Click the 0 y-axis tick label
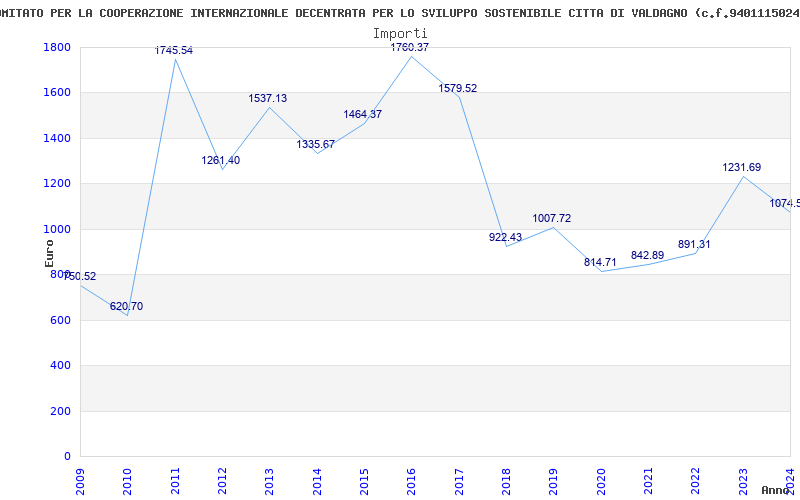 67,457
